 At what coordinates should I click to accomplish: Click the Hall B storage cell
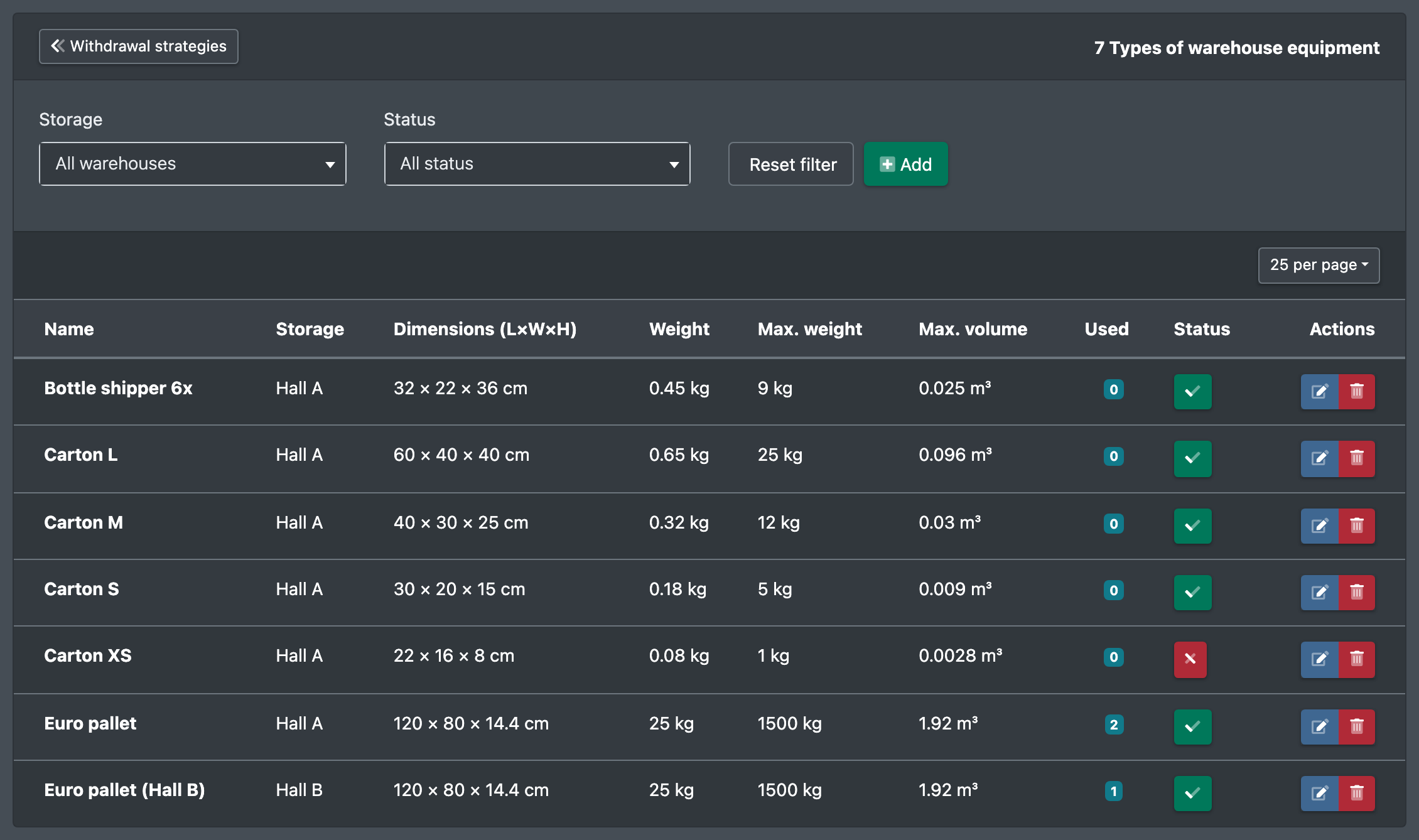click(299, 790)
